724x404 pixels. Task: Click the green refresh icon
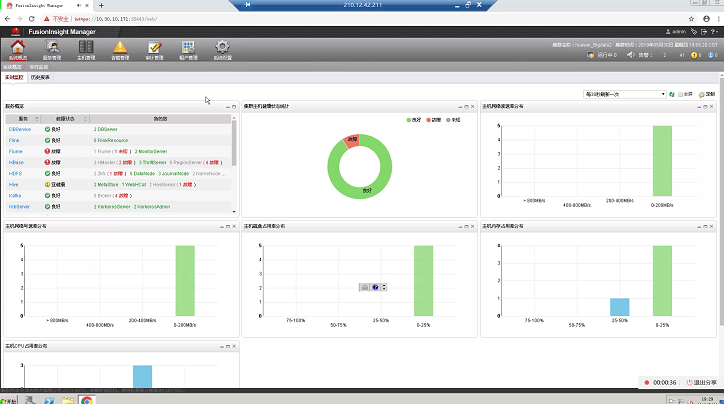[672, 94]
